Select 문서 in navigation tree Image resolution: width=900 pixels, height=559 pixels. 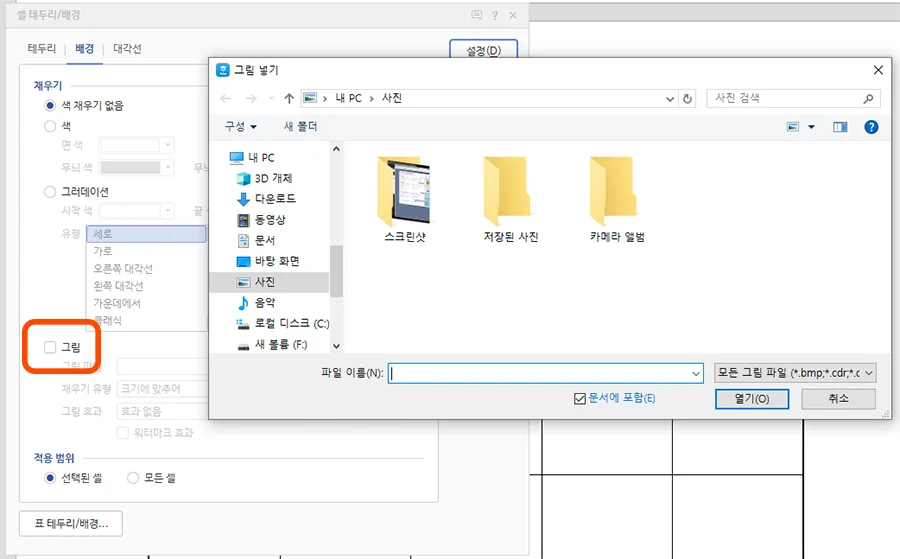click(x=256, y=240)
